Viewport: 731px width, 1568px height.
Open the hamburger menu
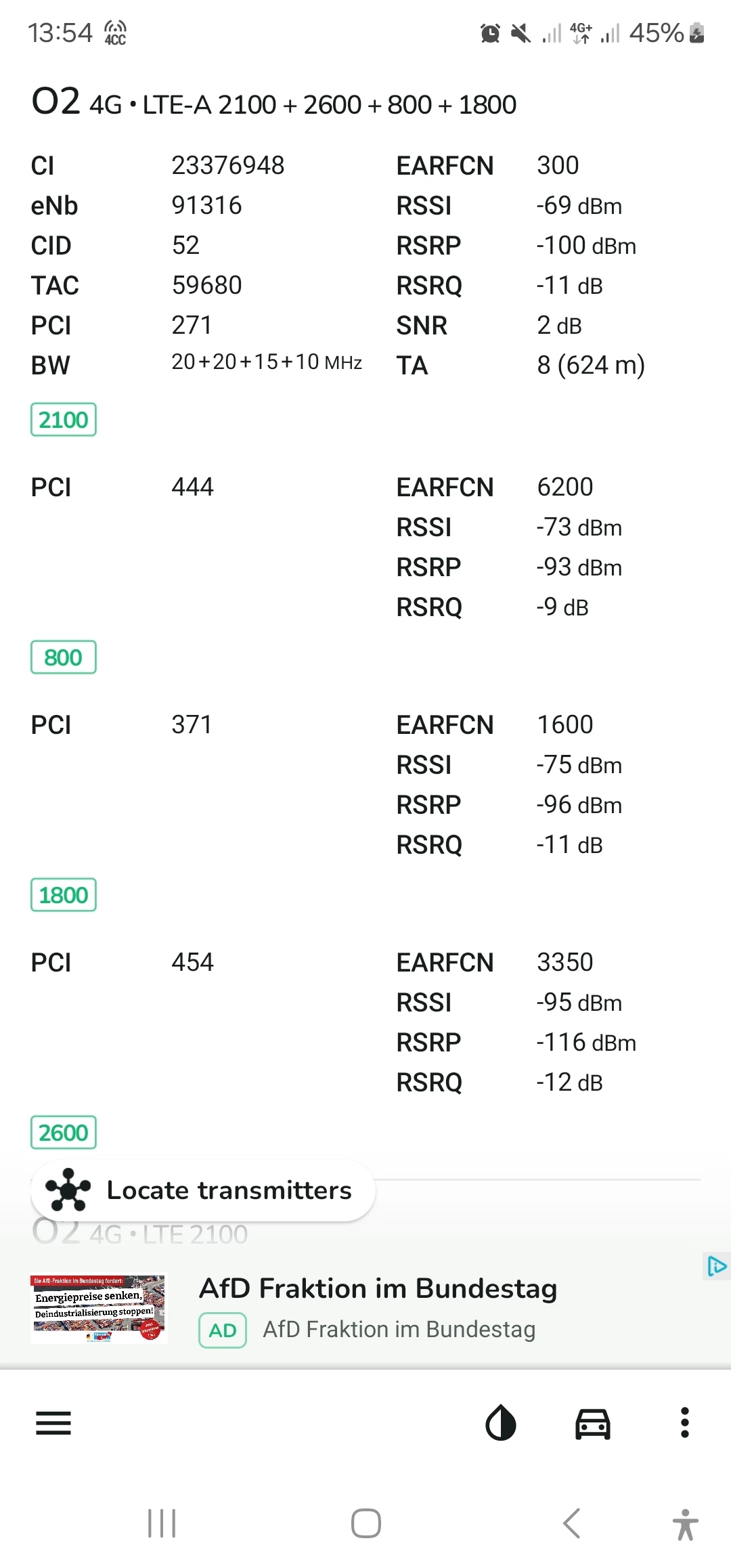[x=53, y=1422]
